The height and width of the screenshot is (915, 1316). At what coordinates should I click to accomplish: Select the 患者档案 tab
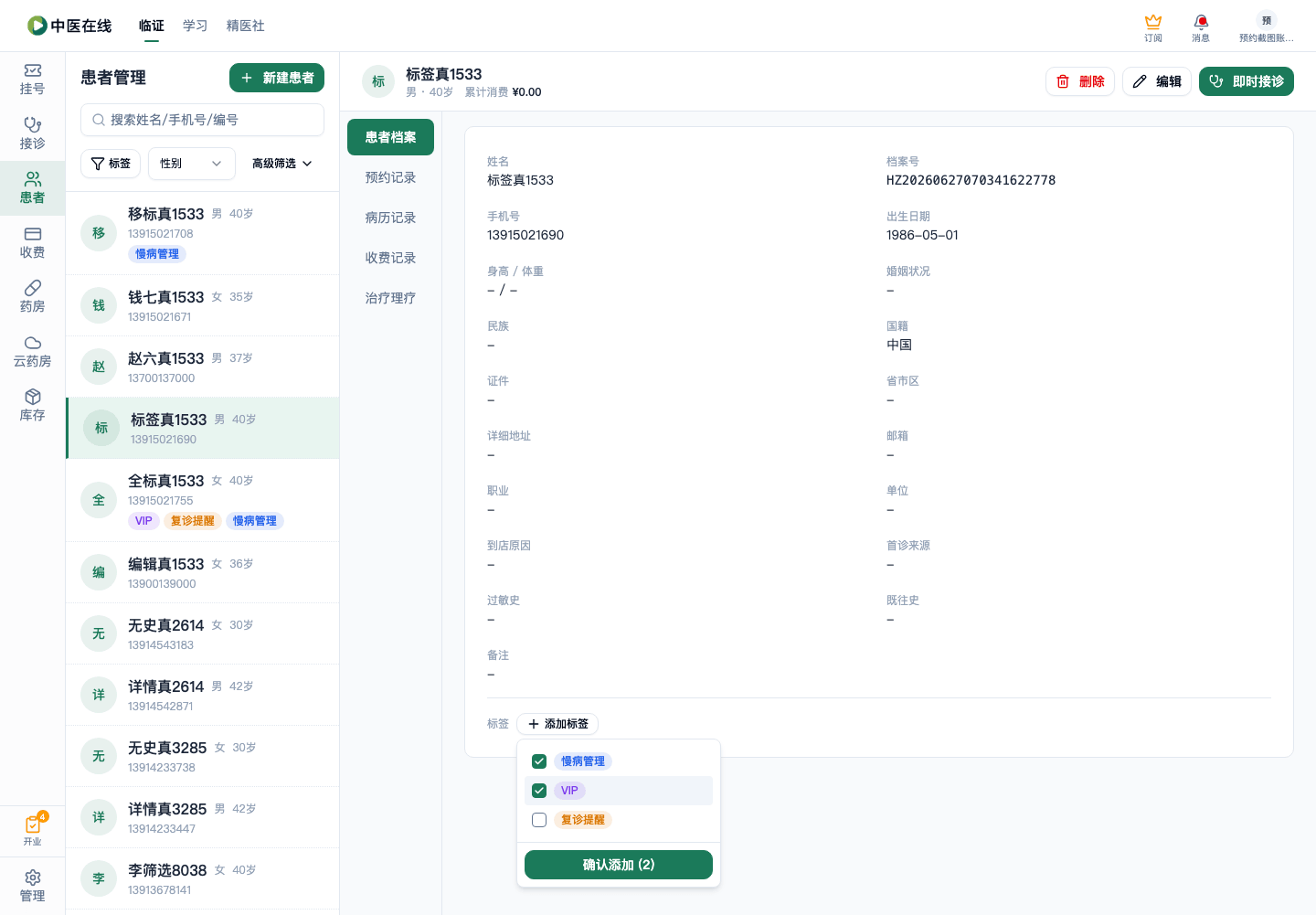(x=390, y=137)
